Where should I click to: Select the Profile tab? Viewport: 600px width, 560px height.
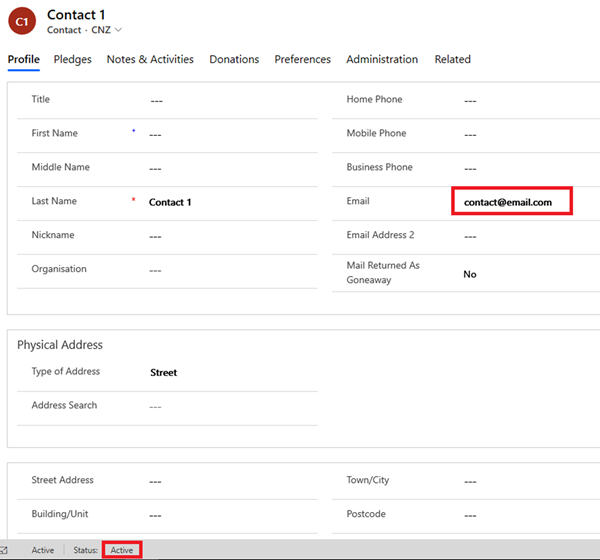pos(23,59)
